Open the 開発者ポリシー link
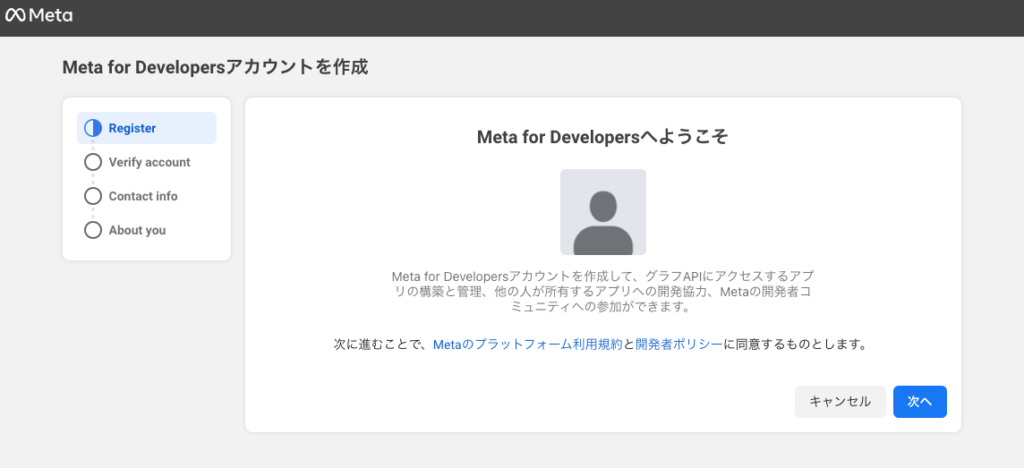 tap(679, 344)
